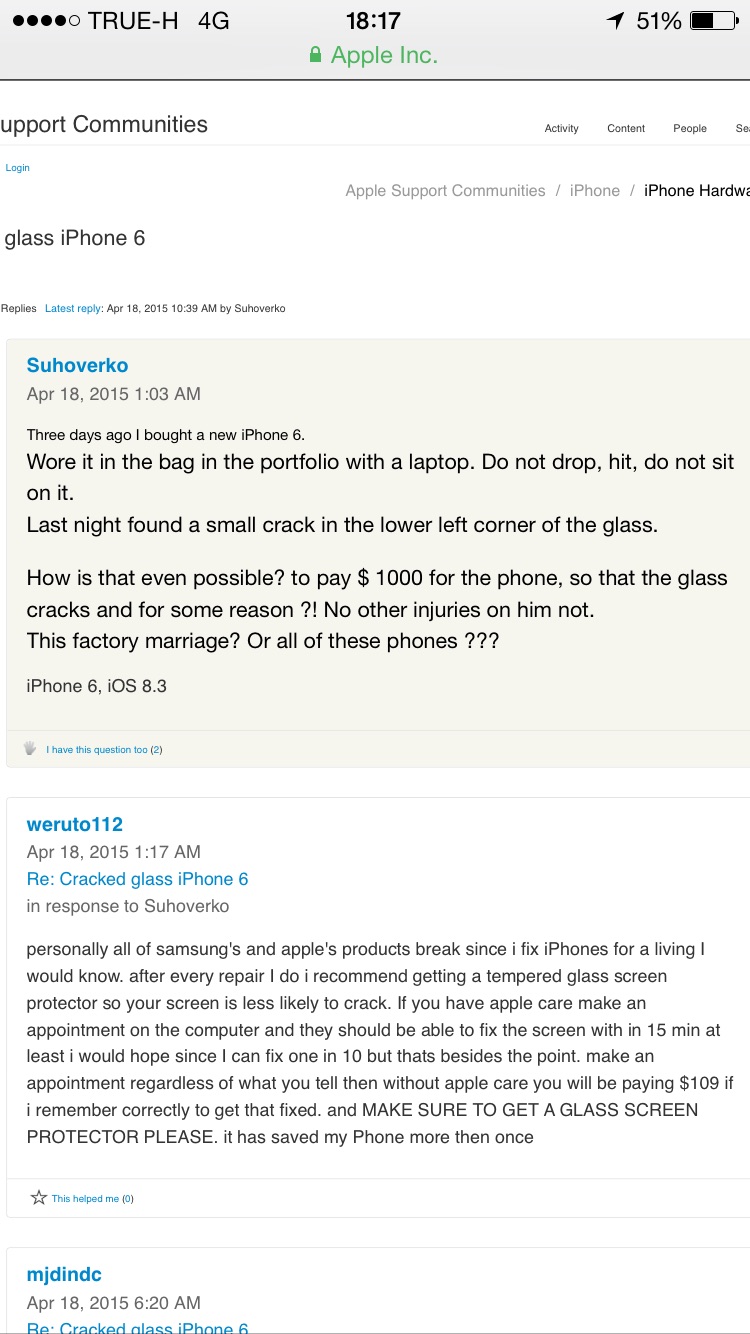
Task: Open the Activity menu item
Action: click(561, 128)
